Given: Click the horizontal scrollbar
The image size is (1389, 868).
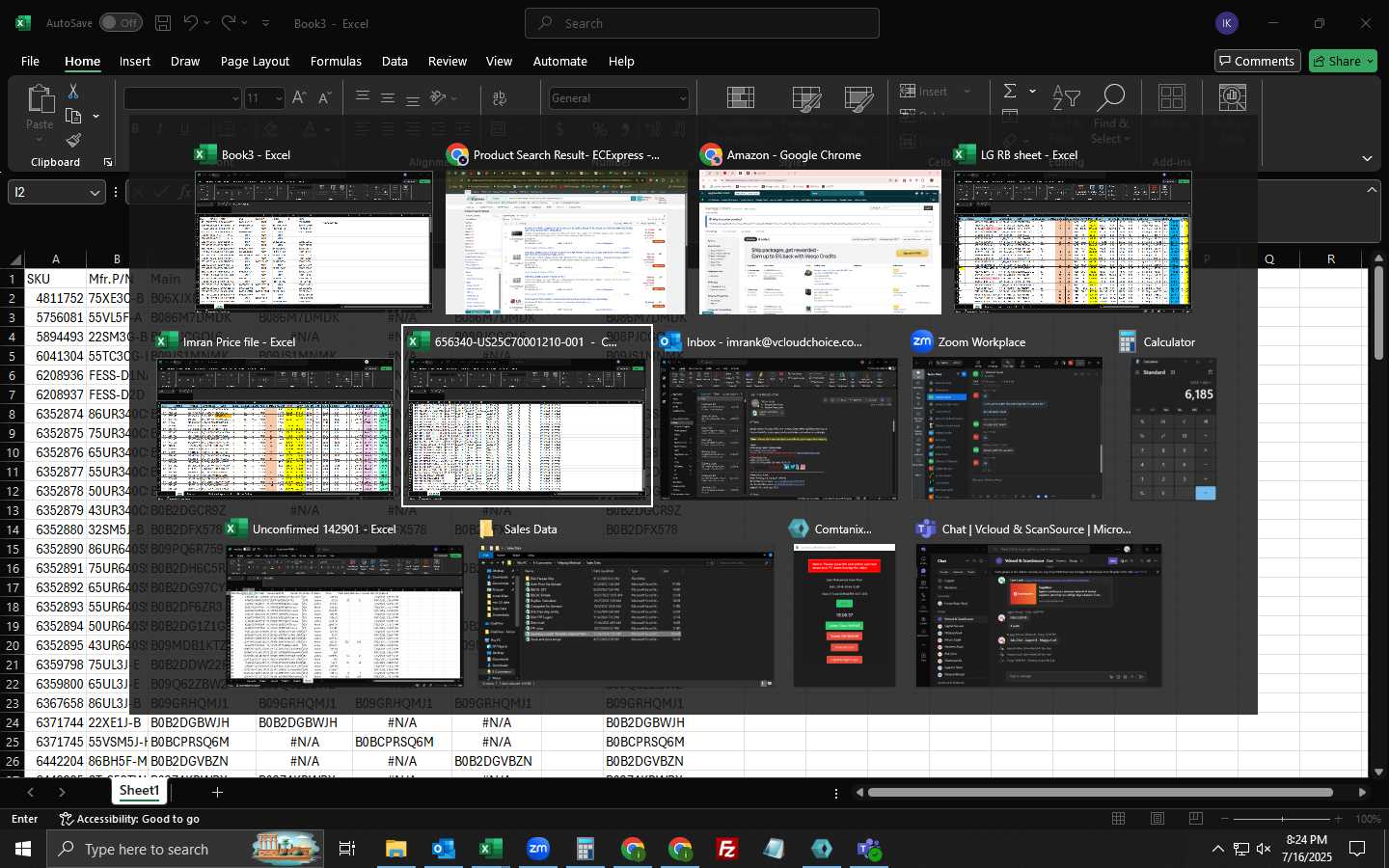Looking at the screenshot, I should [x=1100, y=792].
